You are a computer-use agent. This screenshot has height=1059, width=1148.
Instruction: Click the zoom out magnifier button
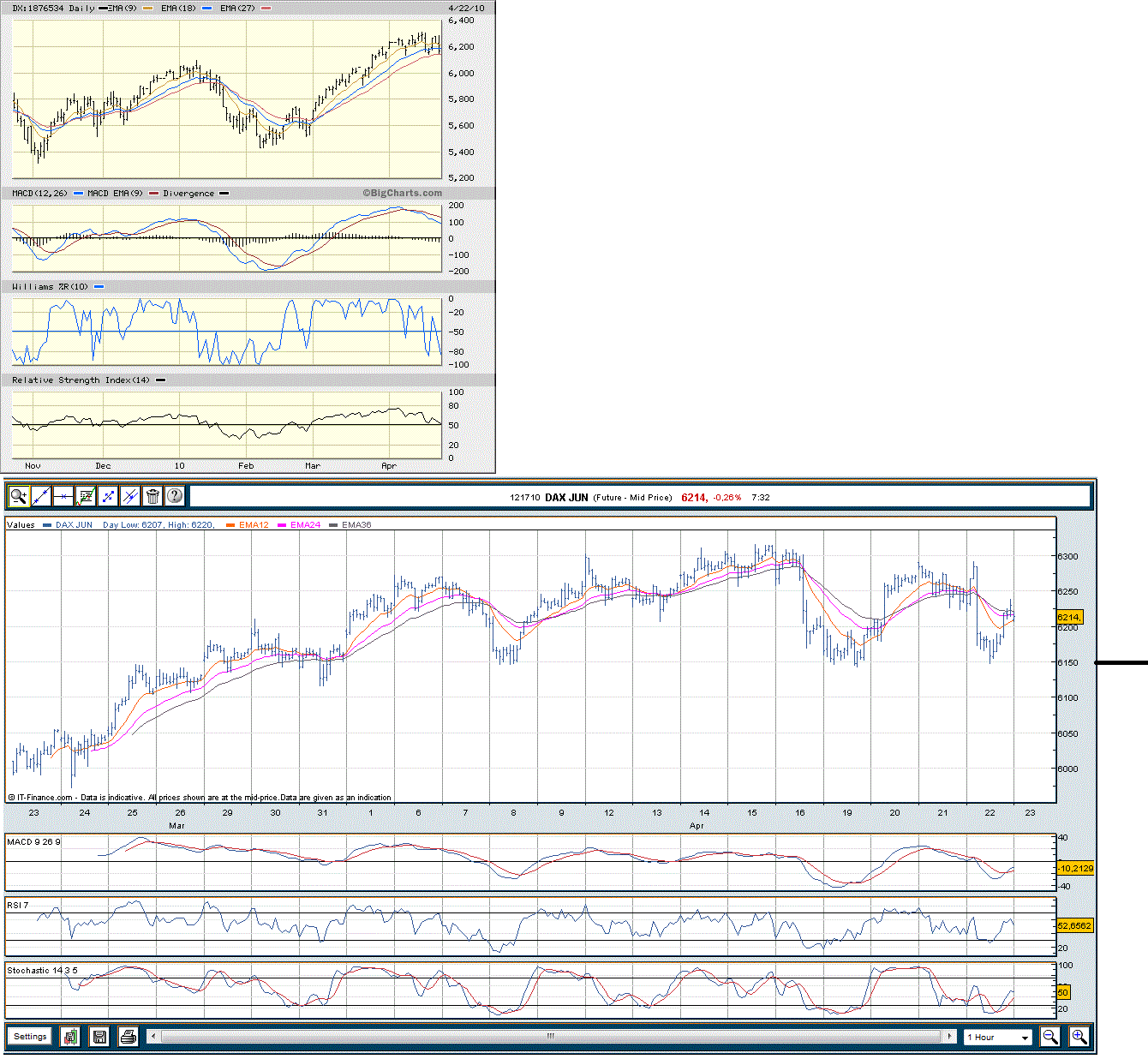coord(1049,1037)
